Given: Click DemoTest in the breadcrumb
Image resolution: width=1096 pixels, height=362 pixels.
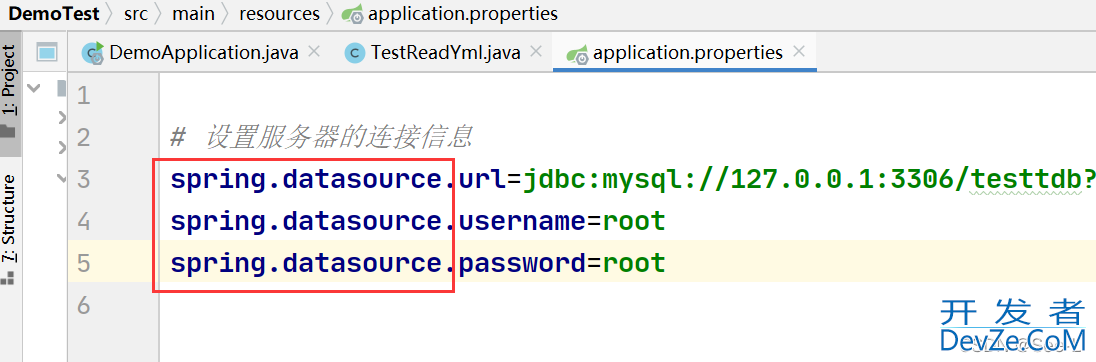Looking at the screenshot, I should pyautogui.click(x=54, y=13).
